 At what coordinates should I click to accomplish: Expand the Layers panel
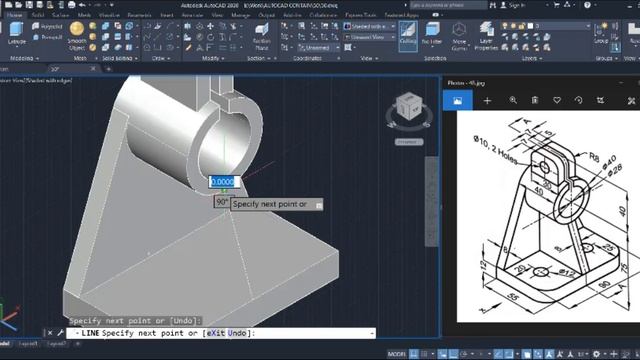tap(532, 58)
